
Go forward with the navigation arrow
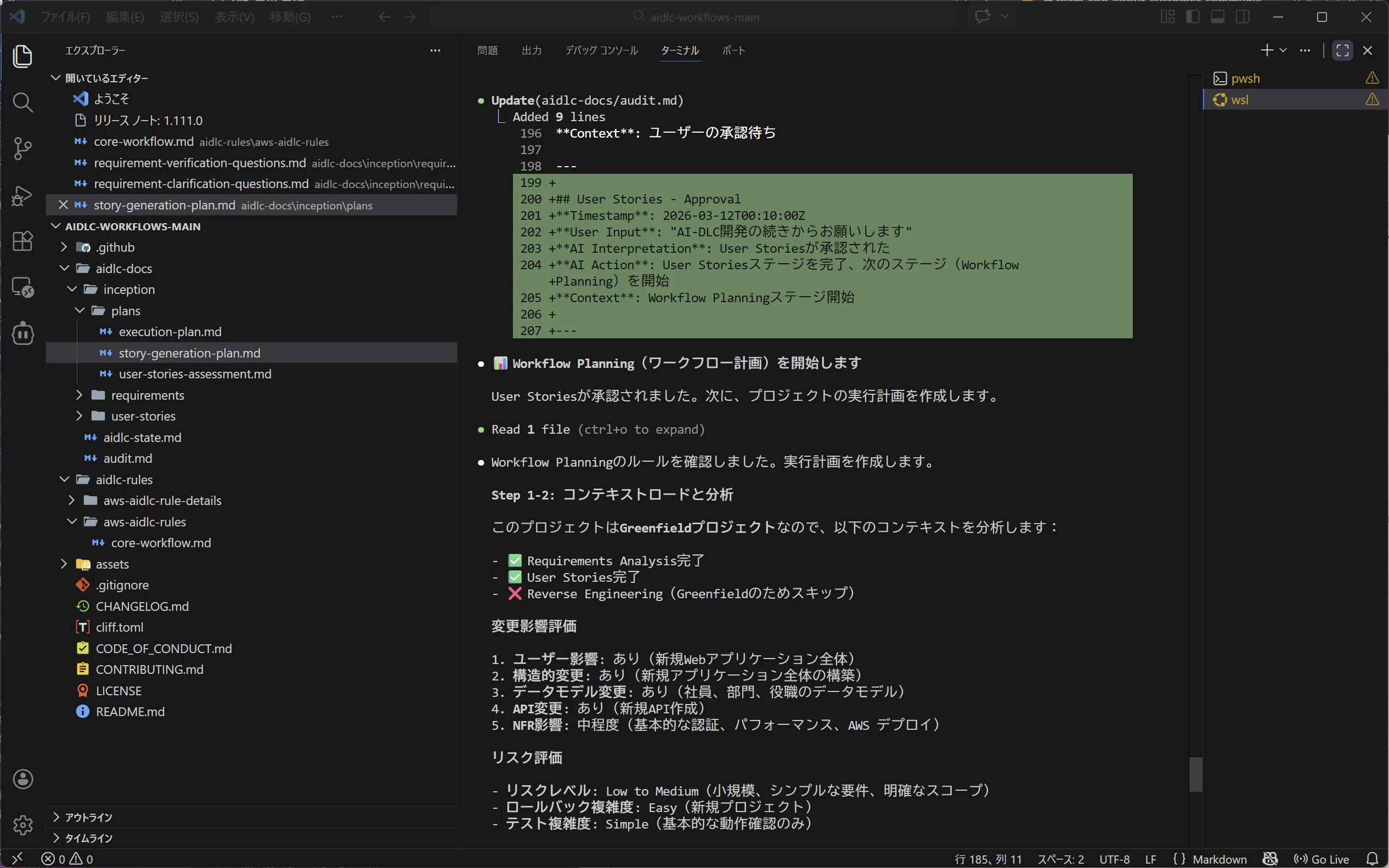pyautogui.click(x=409, y=17)
